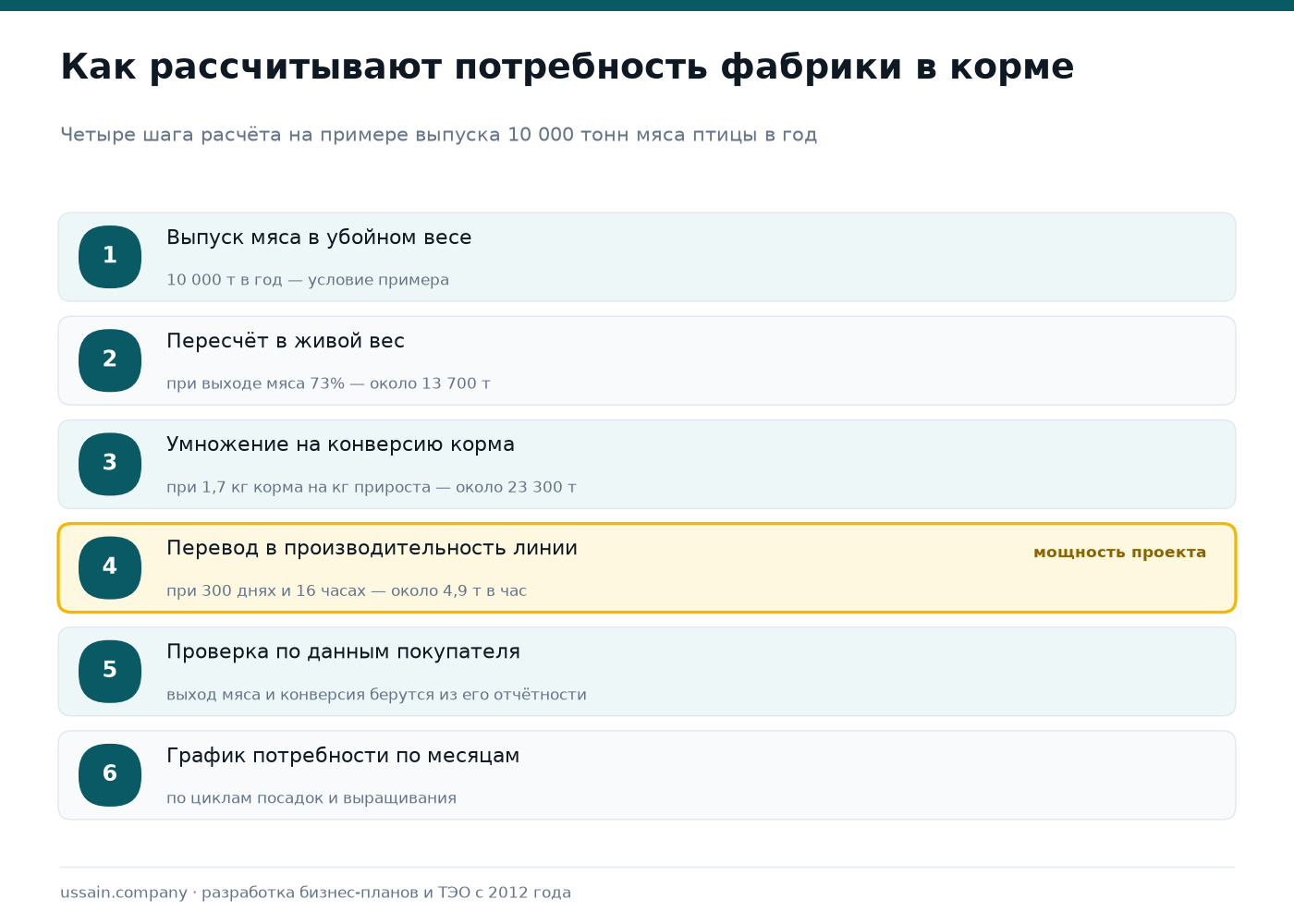Click text 'по циклам посадок и выращивания'
Image resolution: width=1294 pixels, height=924 pixels.
pyautogui.click(x=311, y=798)
